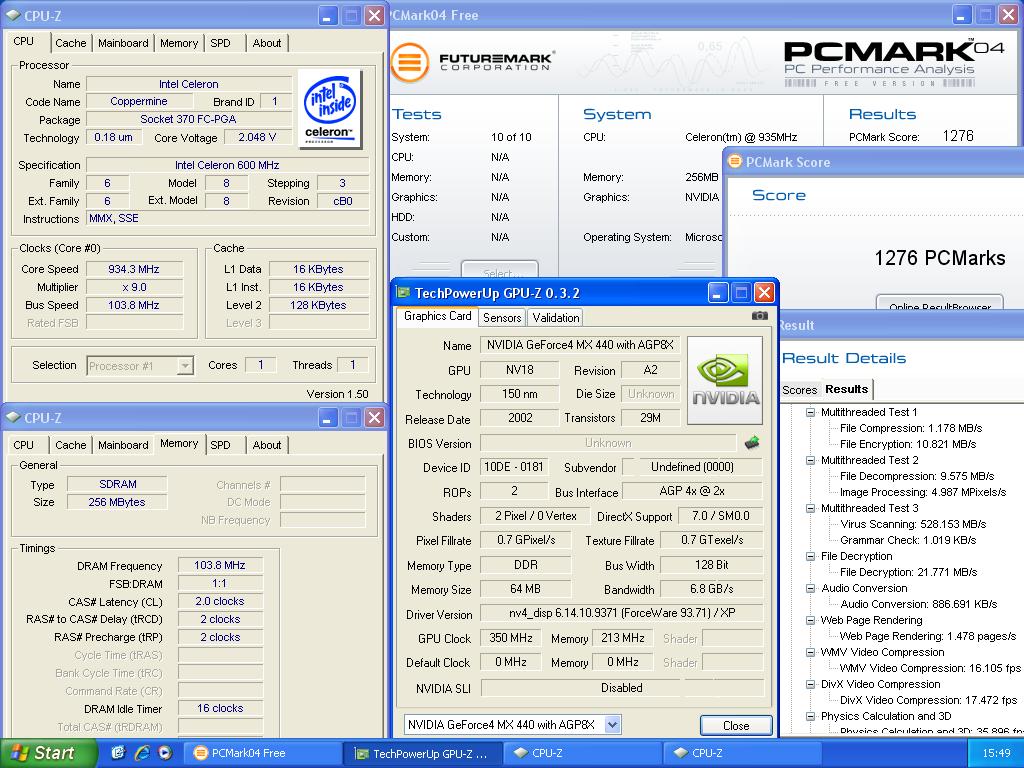The height and width of the screenshot is (768, 1024).
Task: Open Memory tab in top CPU-Z
Action: pyautogui.click(x=178, y=43)
